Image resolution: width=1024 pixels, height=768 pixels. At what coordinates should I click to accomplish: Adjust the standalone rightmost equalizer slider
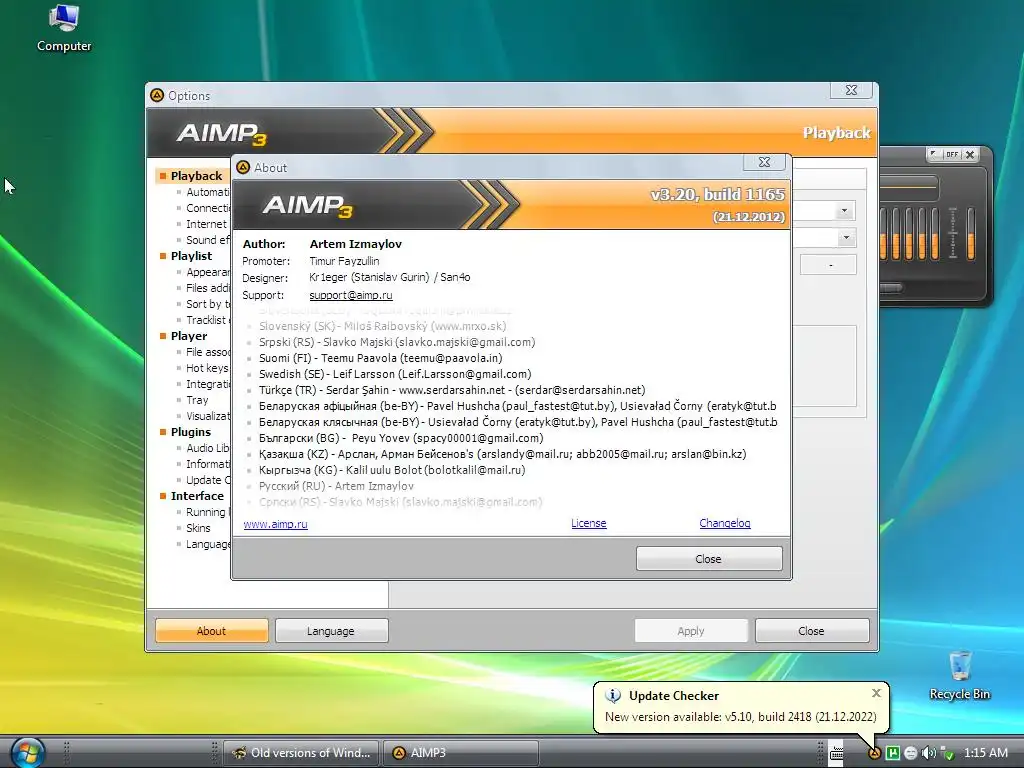(x=970, y=232)
